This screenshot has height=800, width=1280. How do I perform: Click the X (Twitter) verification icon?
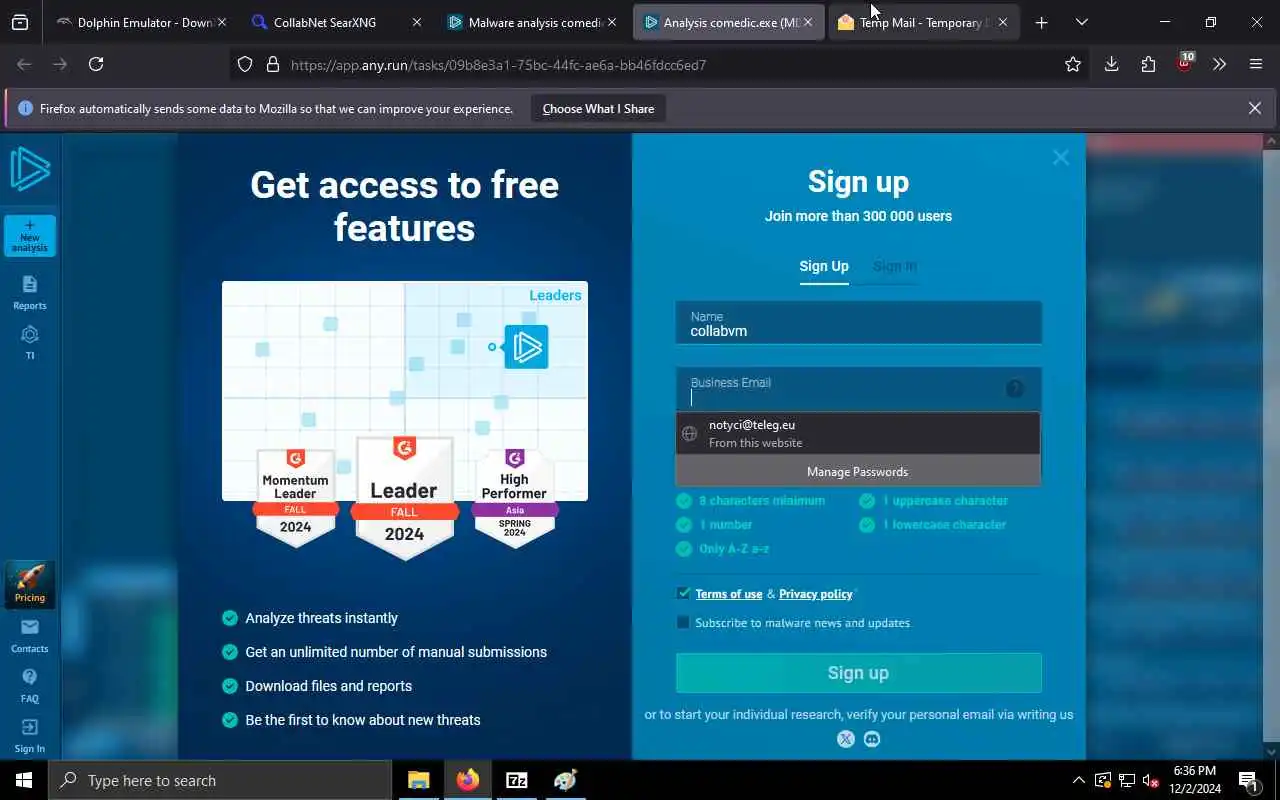tap(846, 739)
